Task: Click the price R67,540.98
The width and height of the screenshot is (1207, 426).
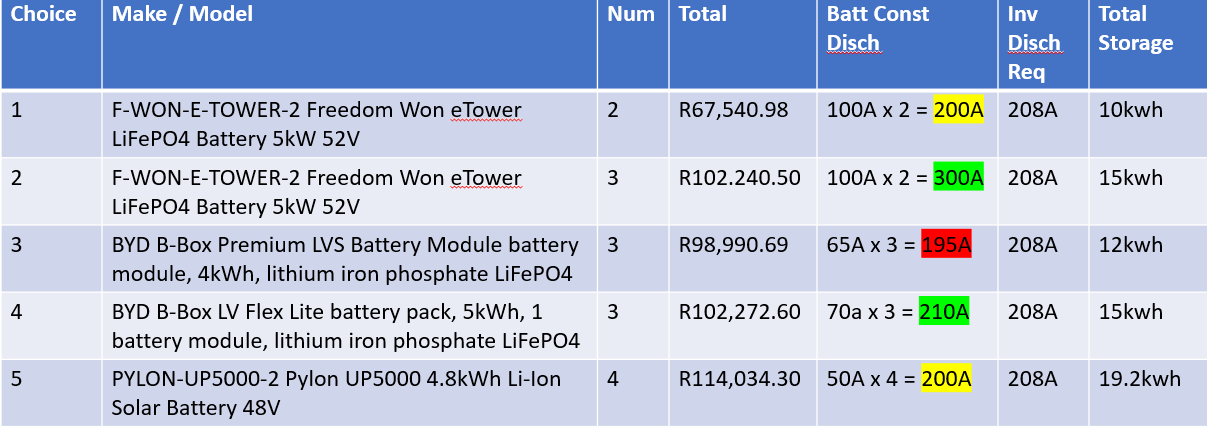Action: click(x=733, y=110)
